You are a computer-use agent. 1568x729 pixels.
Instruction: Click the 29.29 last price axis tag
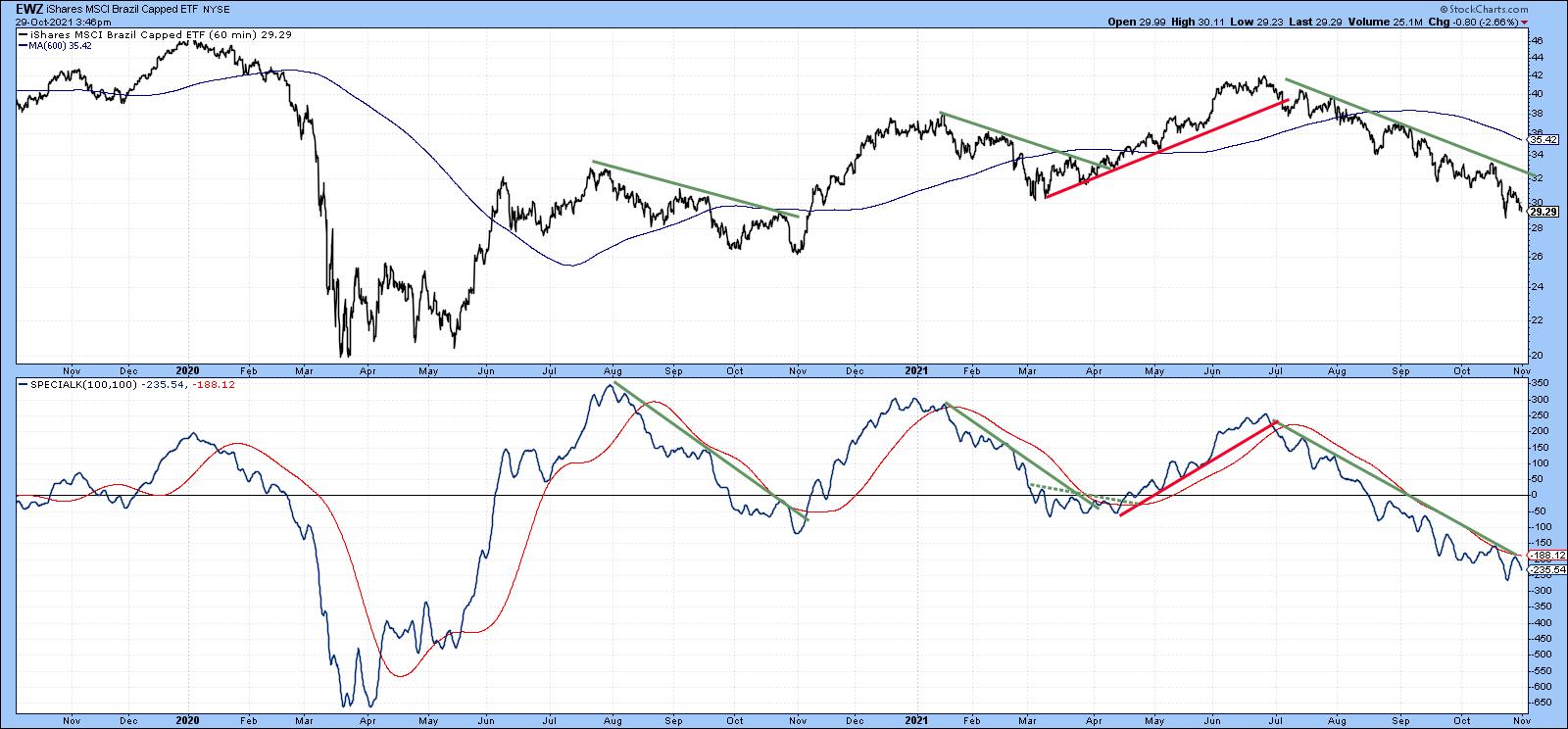point(1543,211)
